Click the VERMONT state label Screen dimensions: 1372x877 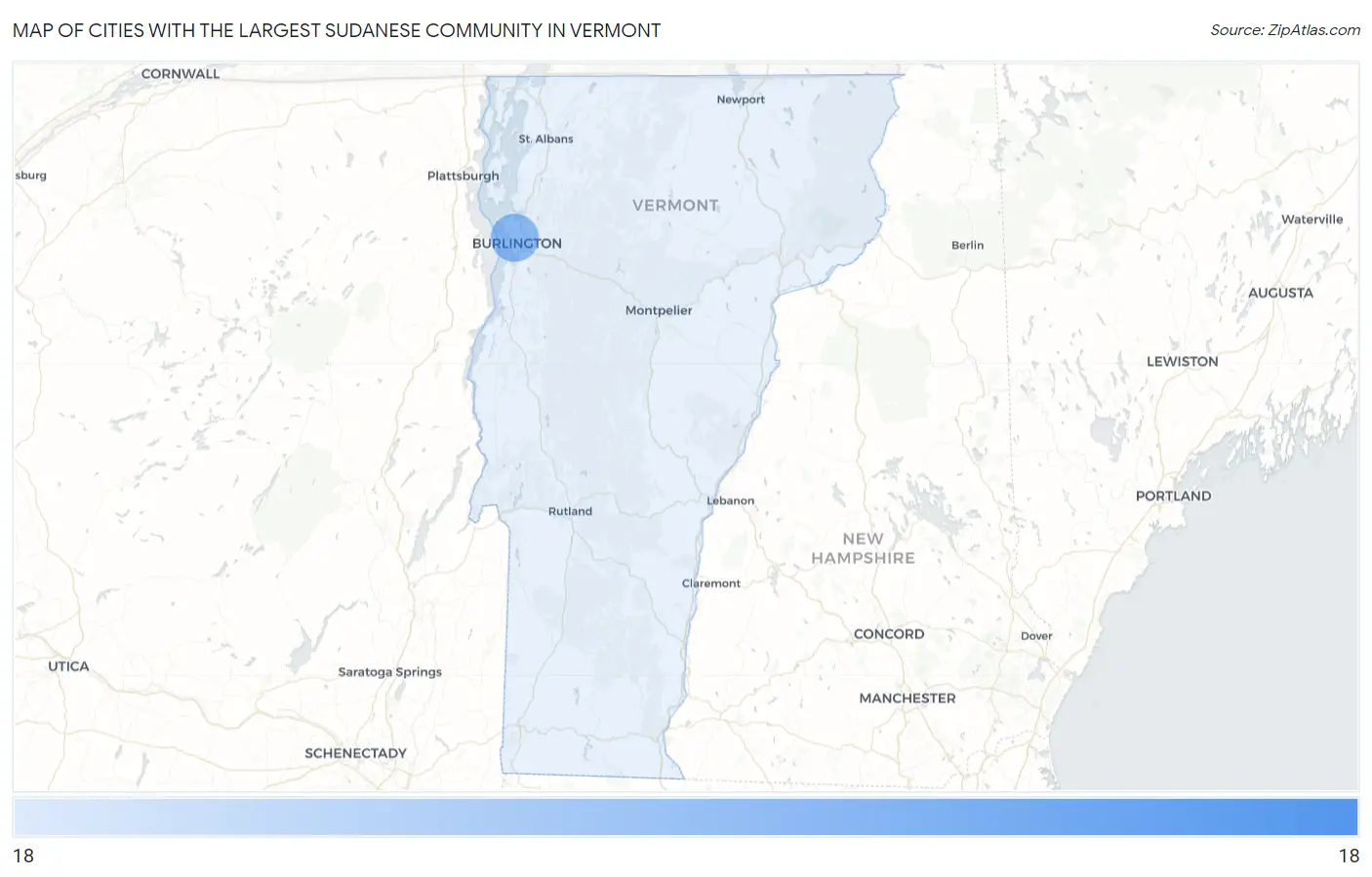[675, 205]
